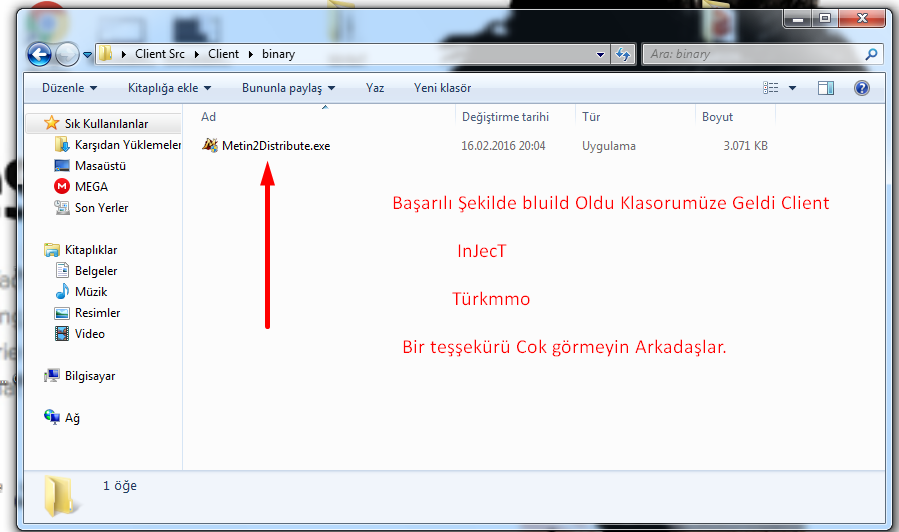Viewport: 899px width, 532px height.
Task: Open the Resimler library
Action: 97,313
